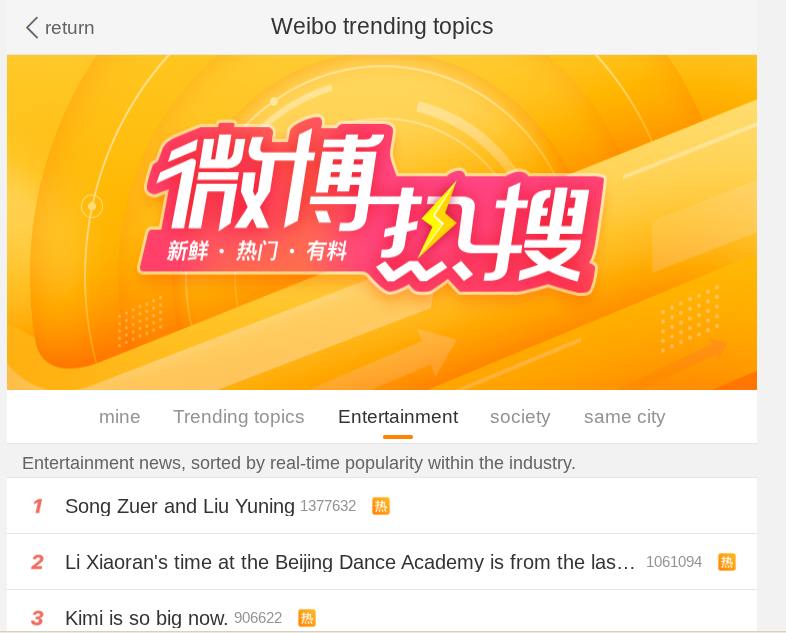Screen dimensions: 786x633
Task: Open the same city tab
Action: point(625,417)
